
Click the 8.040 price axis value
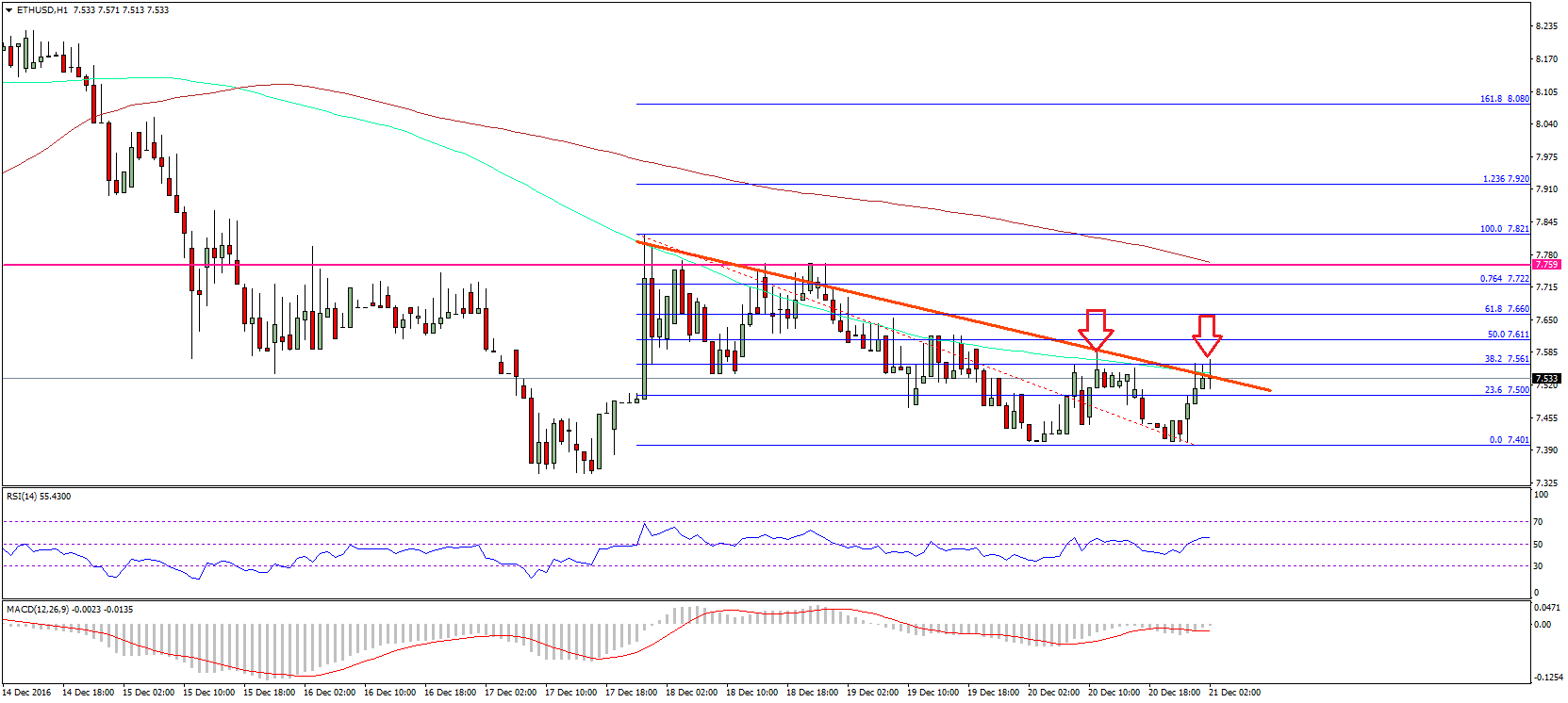[x=1546, y=123]
